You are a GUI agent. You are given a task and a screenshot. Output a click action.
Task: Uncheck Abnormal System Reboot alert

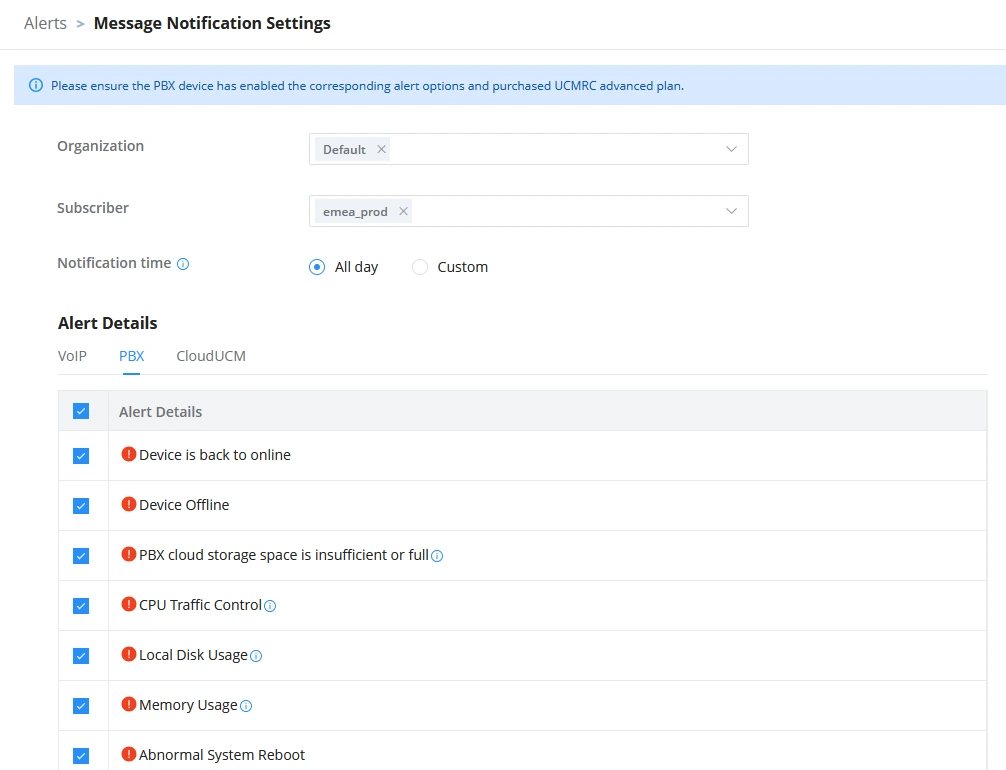(x=81, y=756)
